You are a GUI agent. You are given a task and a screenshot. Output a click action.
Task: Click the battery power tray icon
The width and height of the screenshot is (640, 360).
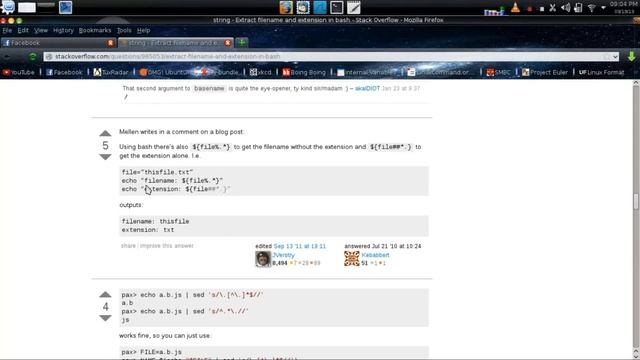(x=578, y=8)
